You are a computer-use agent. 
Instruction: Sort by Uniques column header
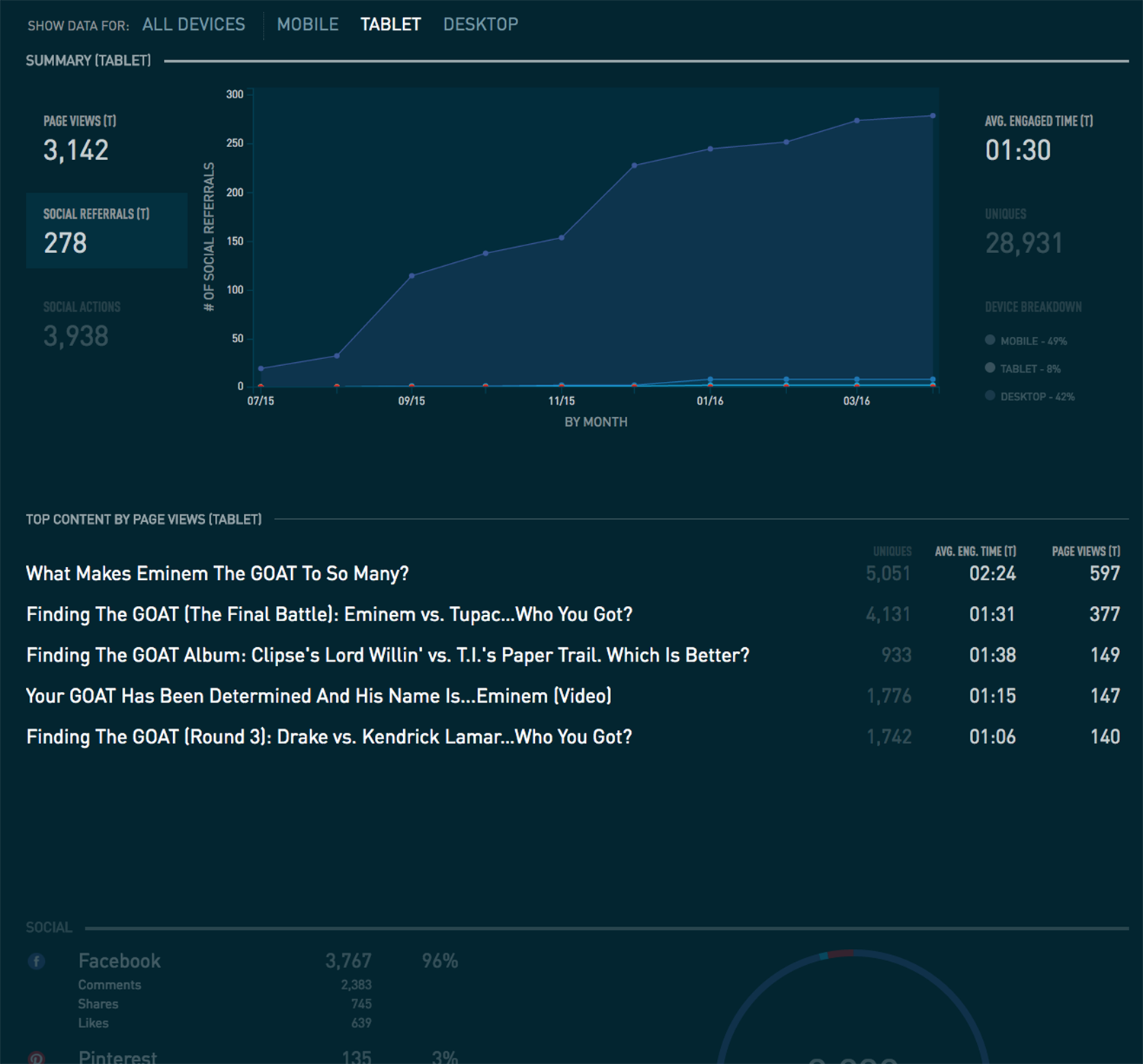[892, 551]
